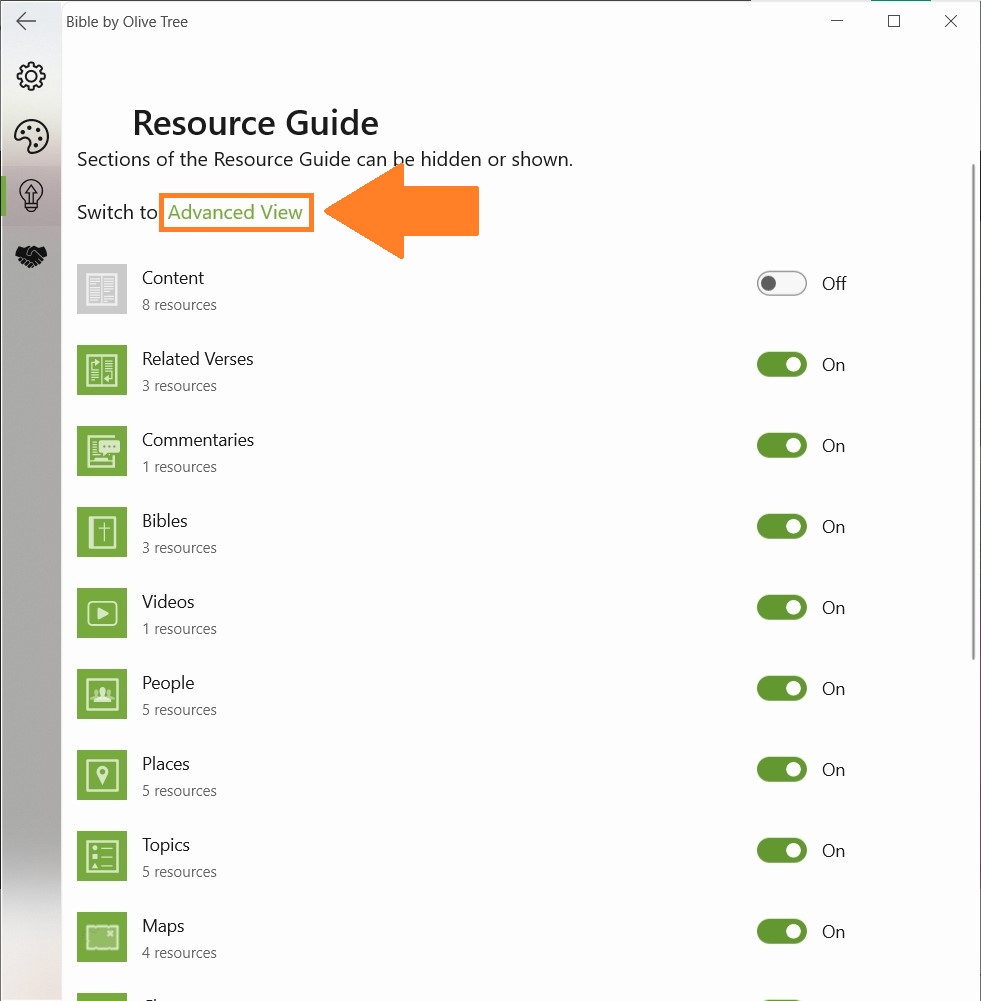Disable the Commentaries toggle
The image size is (981, 1001).
(x=782, y=446)
